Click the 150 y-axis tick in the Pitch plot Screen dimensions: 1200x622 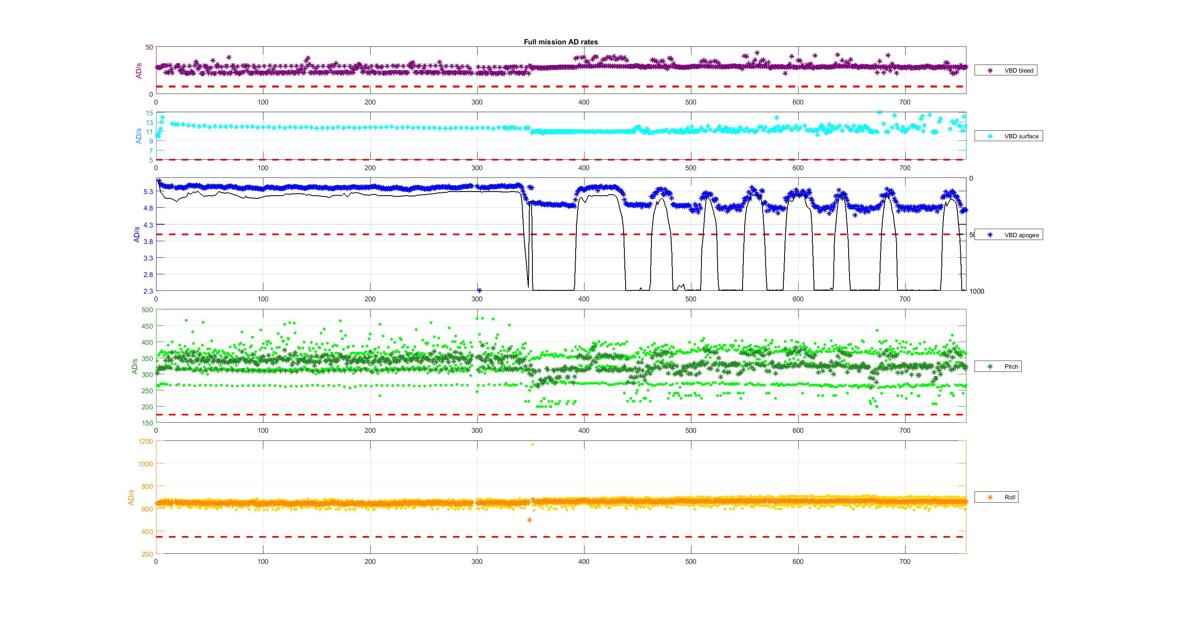tap(147, 423)
